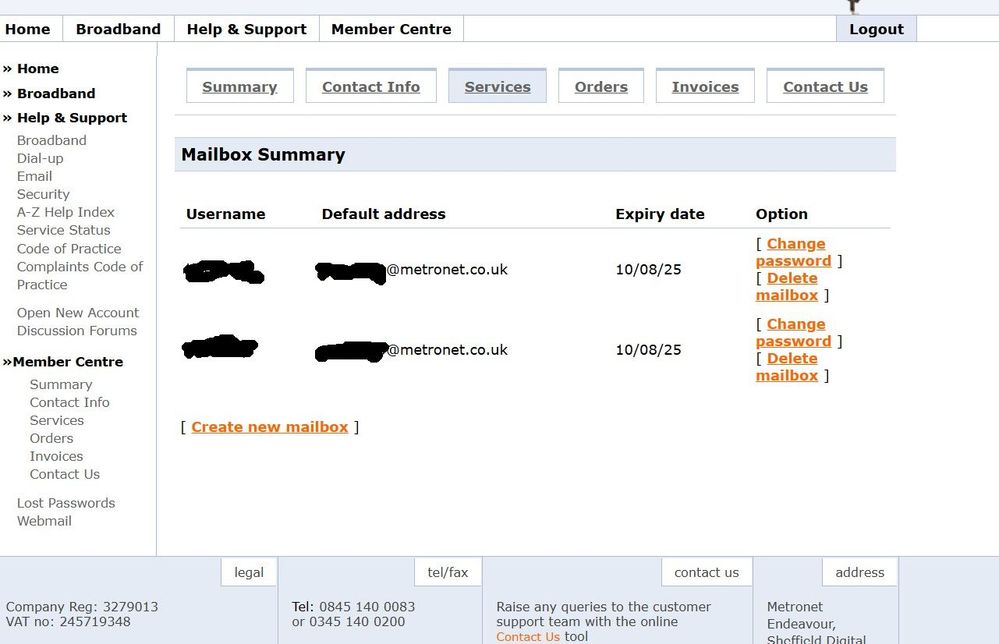Click Contact Us tool link in footer
Screen dimensions: 999x644
point(528,637)
